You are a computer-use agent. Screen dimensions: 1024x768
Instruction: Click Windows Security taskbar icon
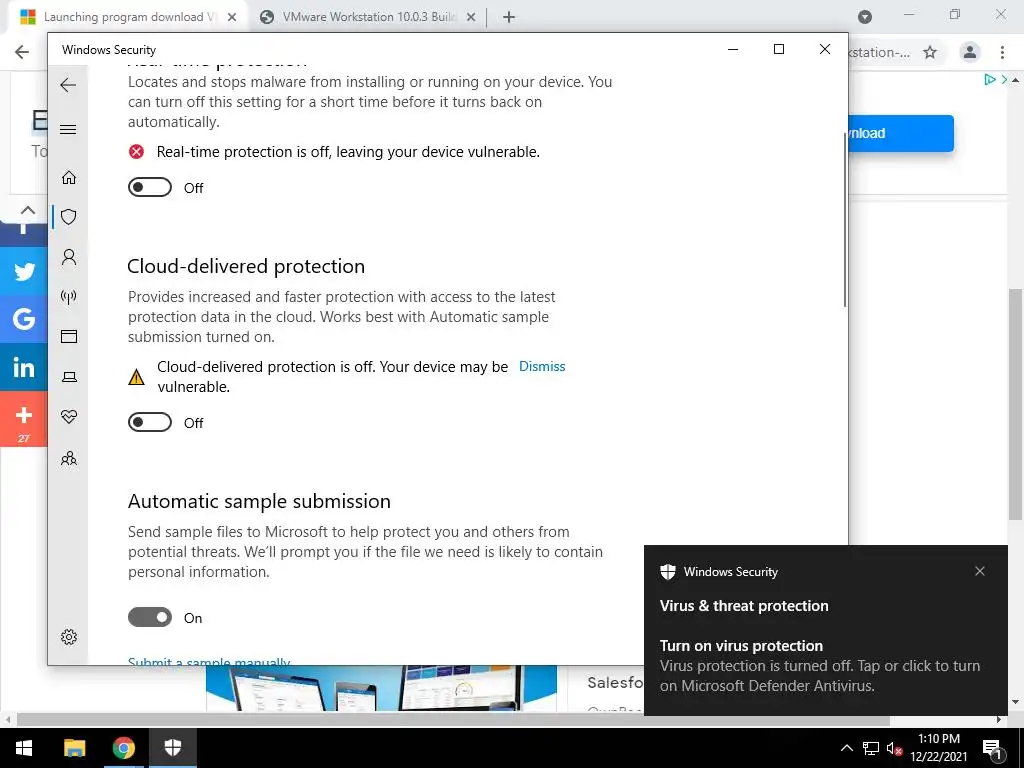172,748
